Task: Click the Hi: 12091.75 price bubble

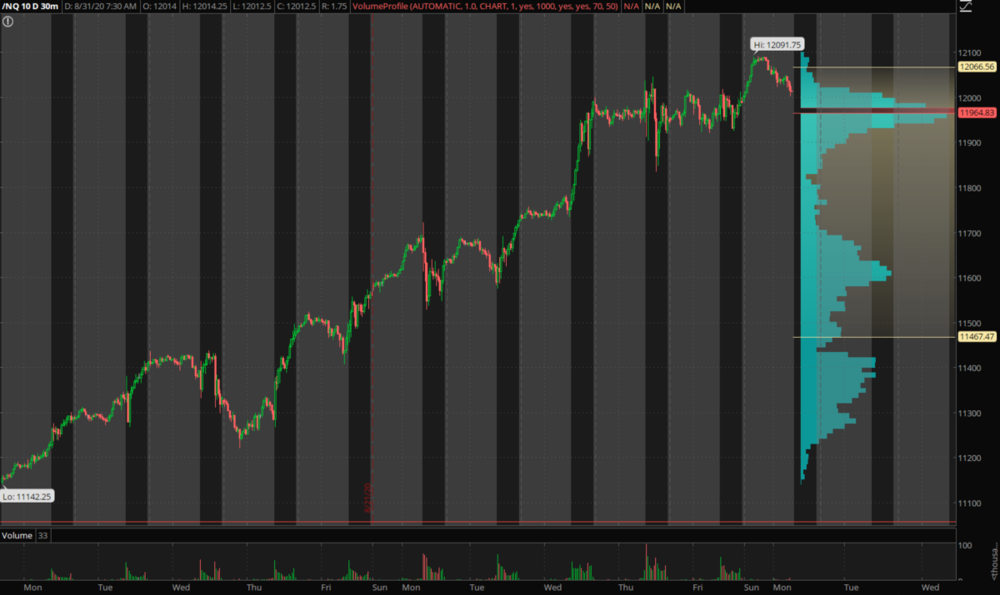Action: 777,44
